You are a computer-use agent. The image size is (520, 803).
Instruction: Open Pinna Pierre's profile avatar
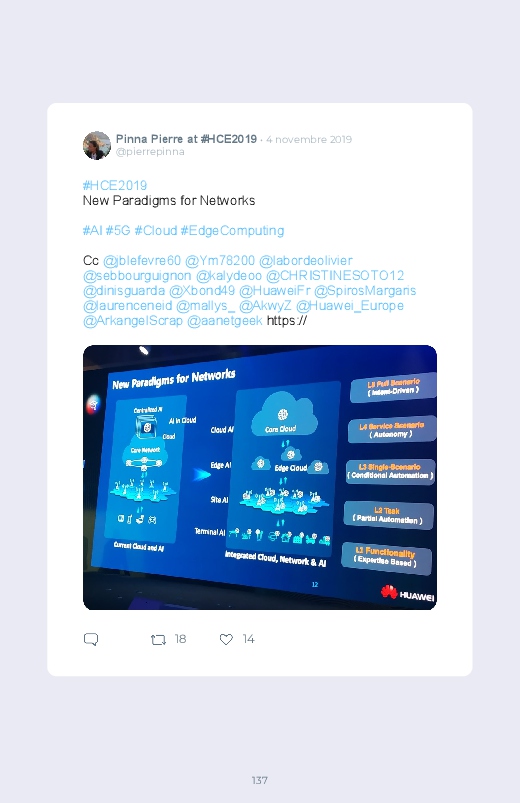97,145
